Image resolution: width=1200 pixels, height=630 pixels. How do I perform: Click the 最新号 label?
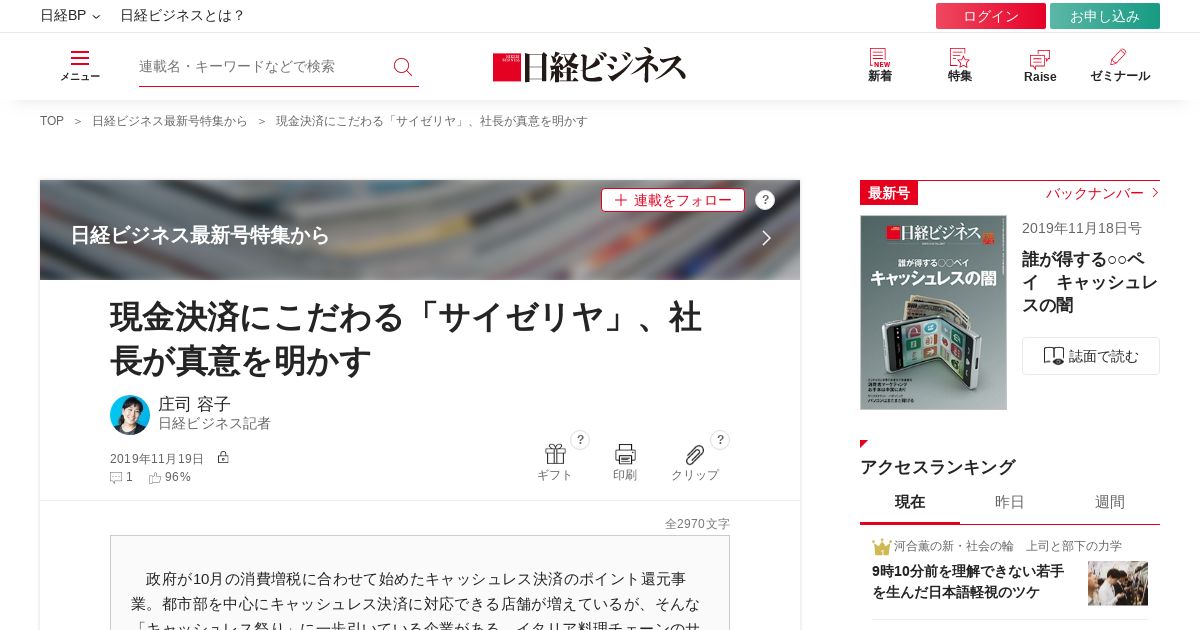pos(889,193)
